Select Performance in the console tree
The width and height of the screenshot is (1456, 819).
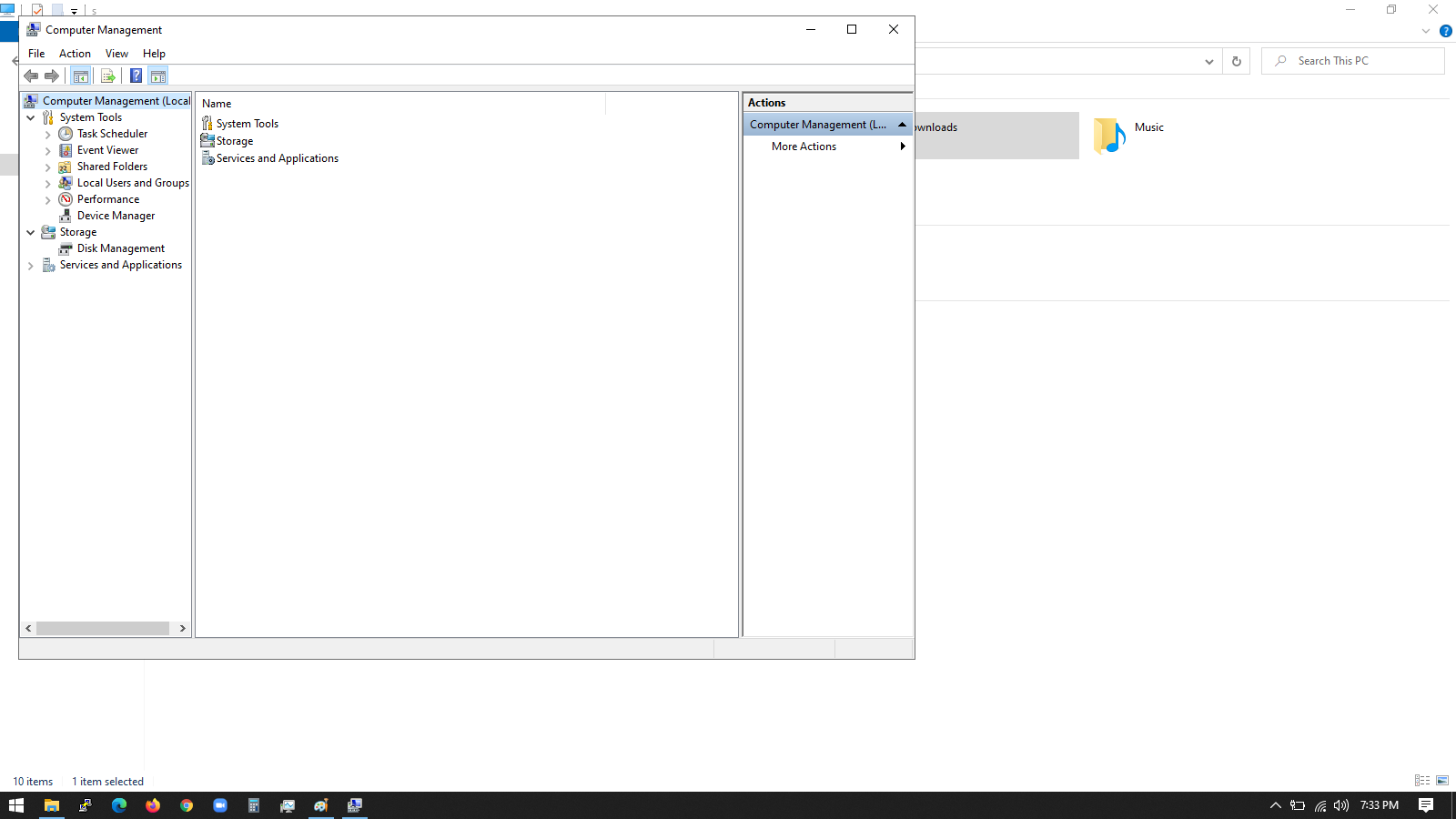[108, 198]
